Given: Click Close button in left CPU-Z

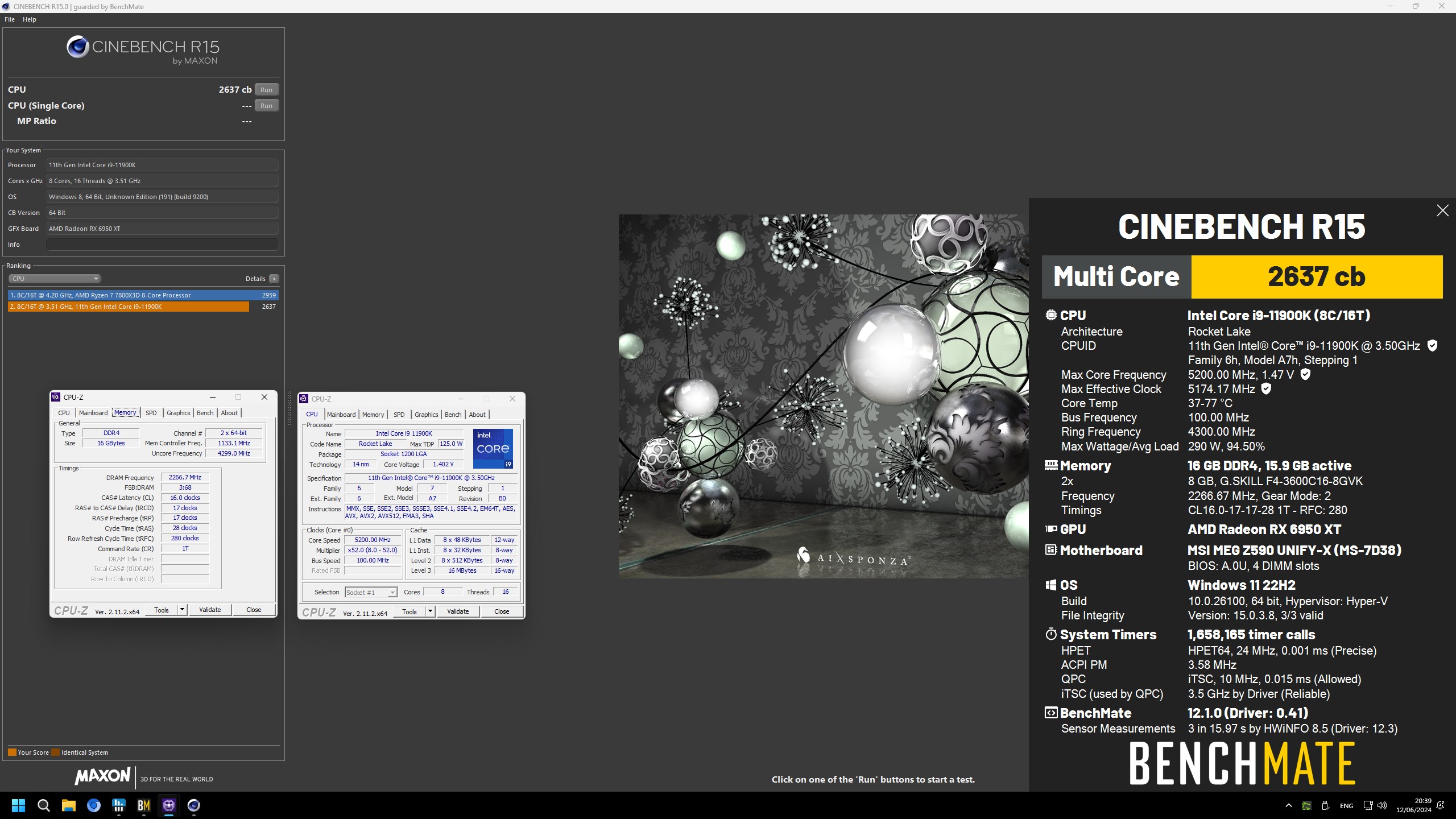Looking at the screenshot, I should coord(254,610).
